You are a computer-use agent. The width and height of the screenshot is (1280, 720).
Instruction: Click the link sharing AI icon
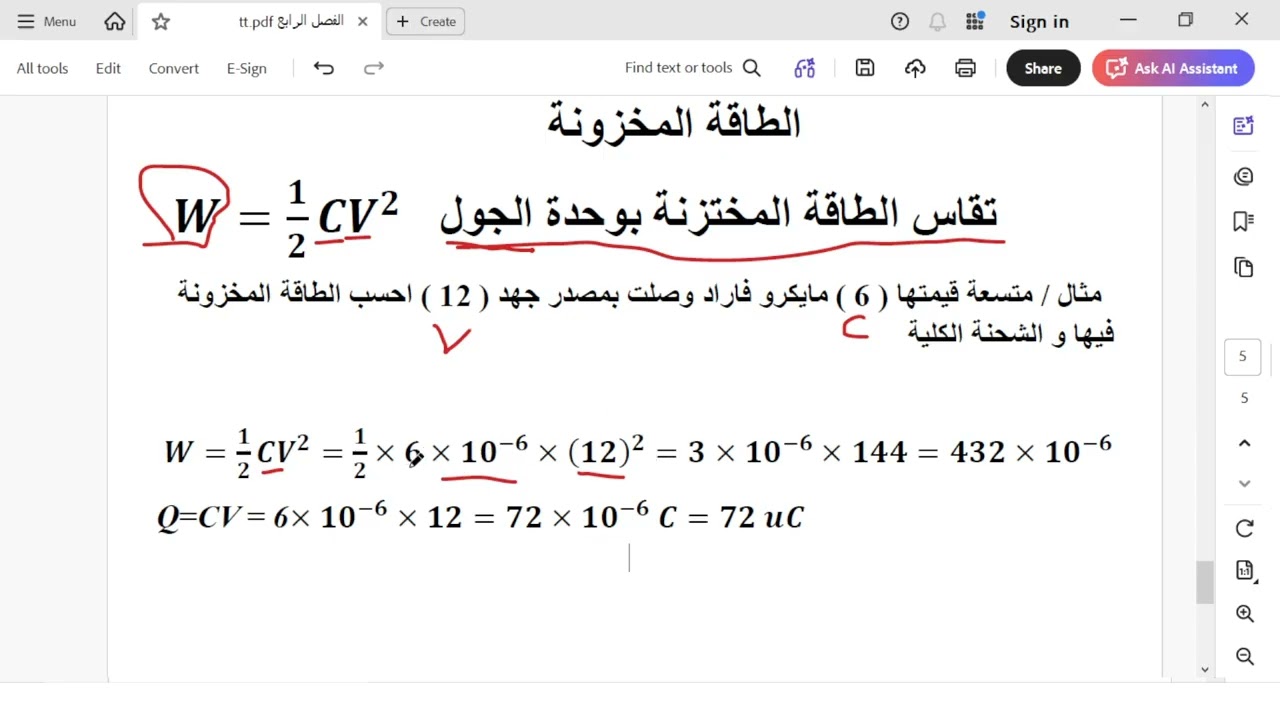[805, 68]
